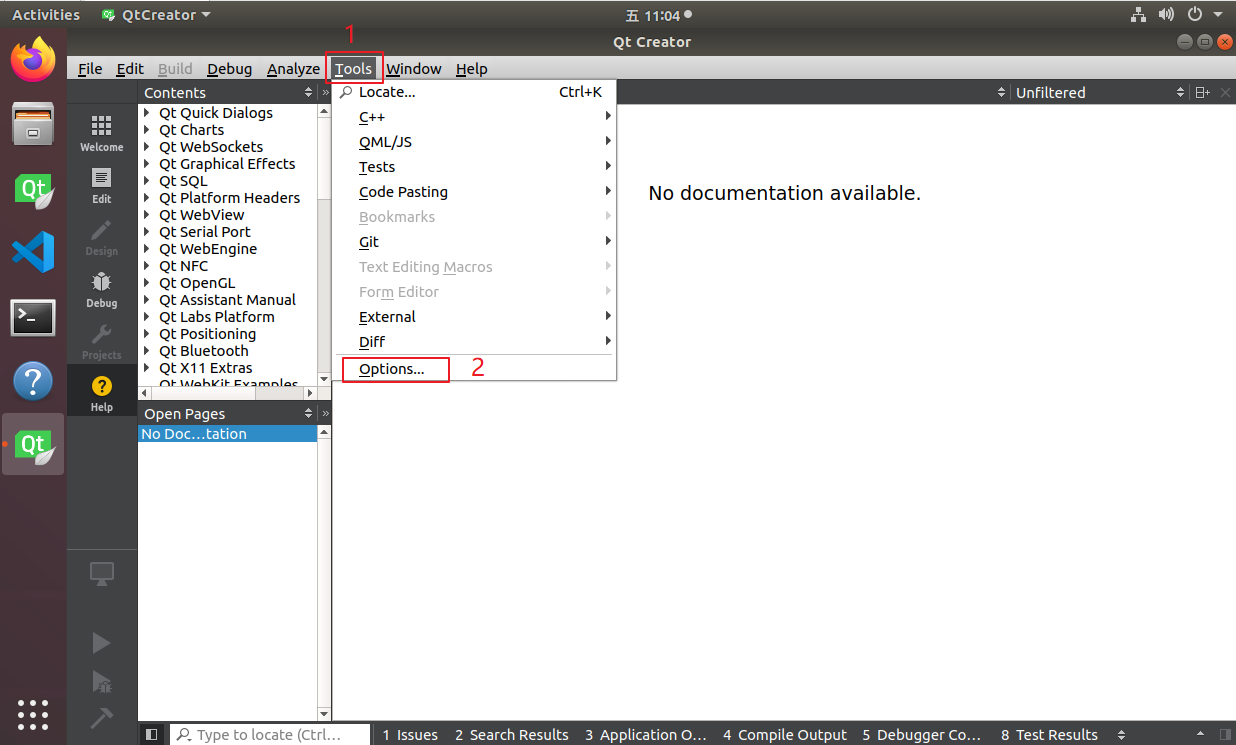Expand the QML/JS submenu
Image resolution: width=1236 pixels, height=745 pixels.
click(x=475, y=142)
